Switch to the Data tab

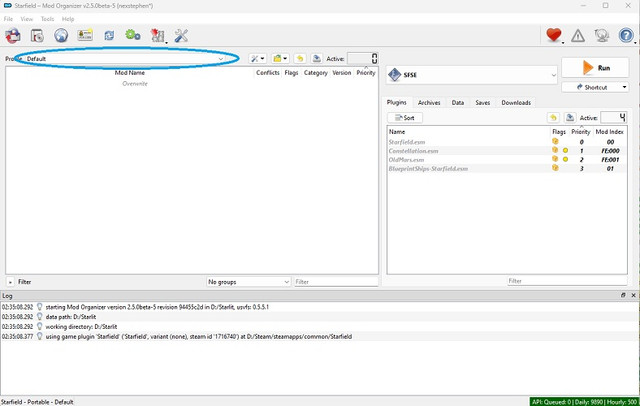point(458,103)
